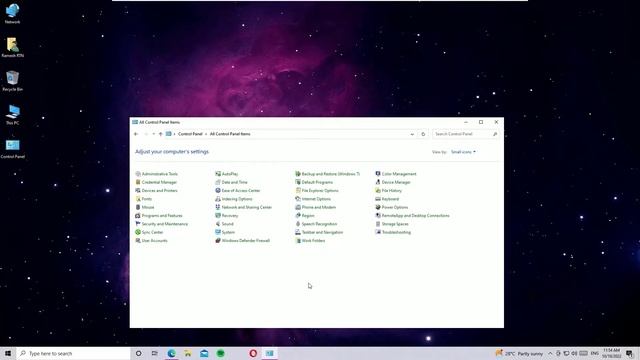Open Date and Time
Viewport: 640px width, 360px height.
point(231,182)
